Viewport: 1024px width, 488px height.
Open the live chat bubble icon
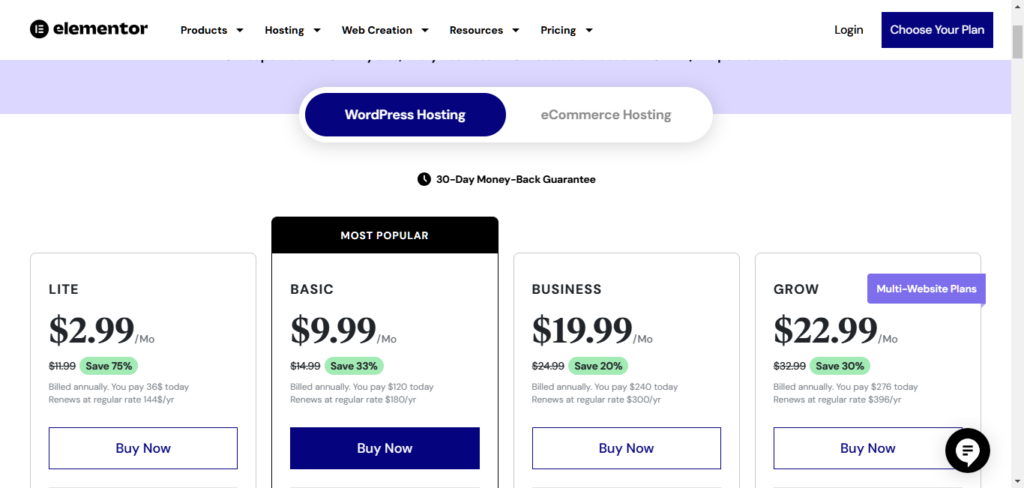tap(968, 451)
